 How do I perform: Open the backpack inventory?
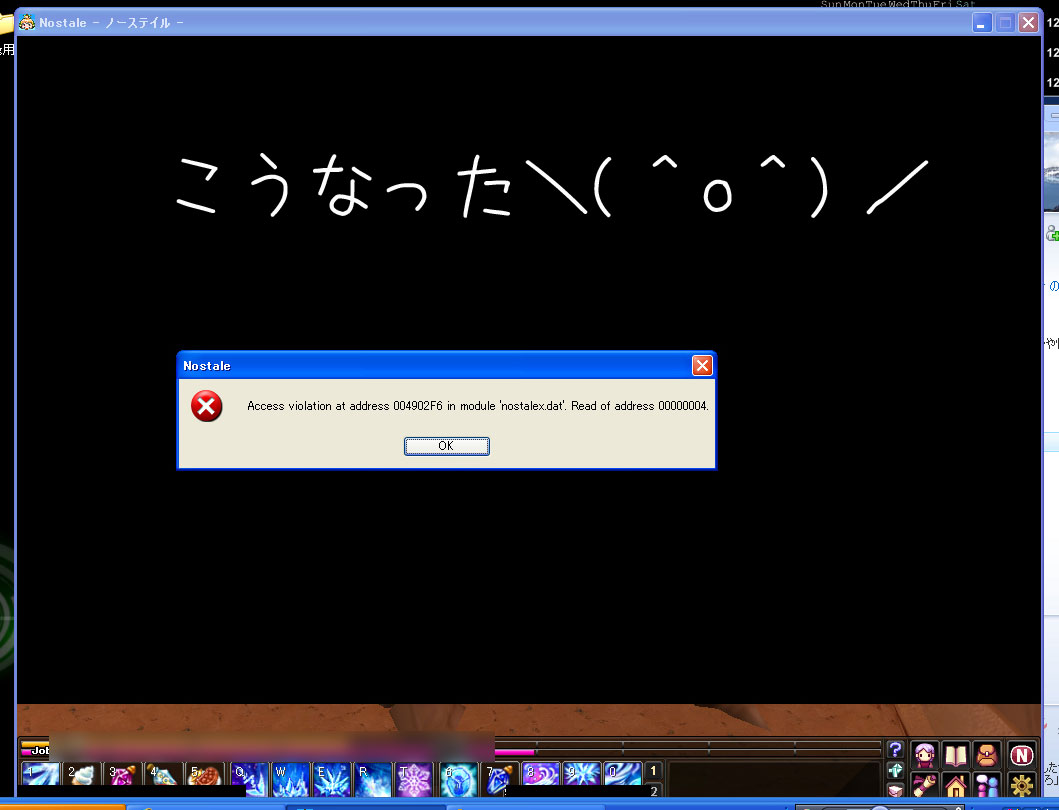tap(987, 755)
